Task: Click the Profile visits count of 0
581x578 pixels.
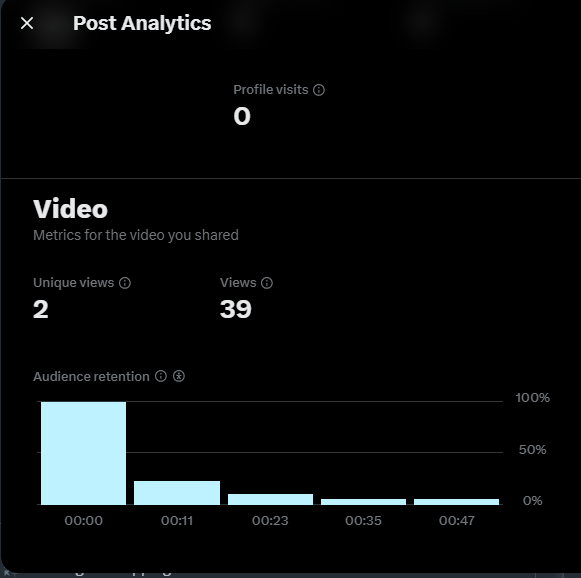Action: click(242, 116)
